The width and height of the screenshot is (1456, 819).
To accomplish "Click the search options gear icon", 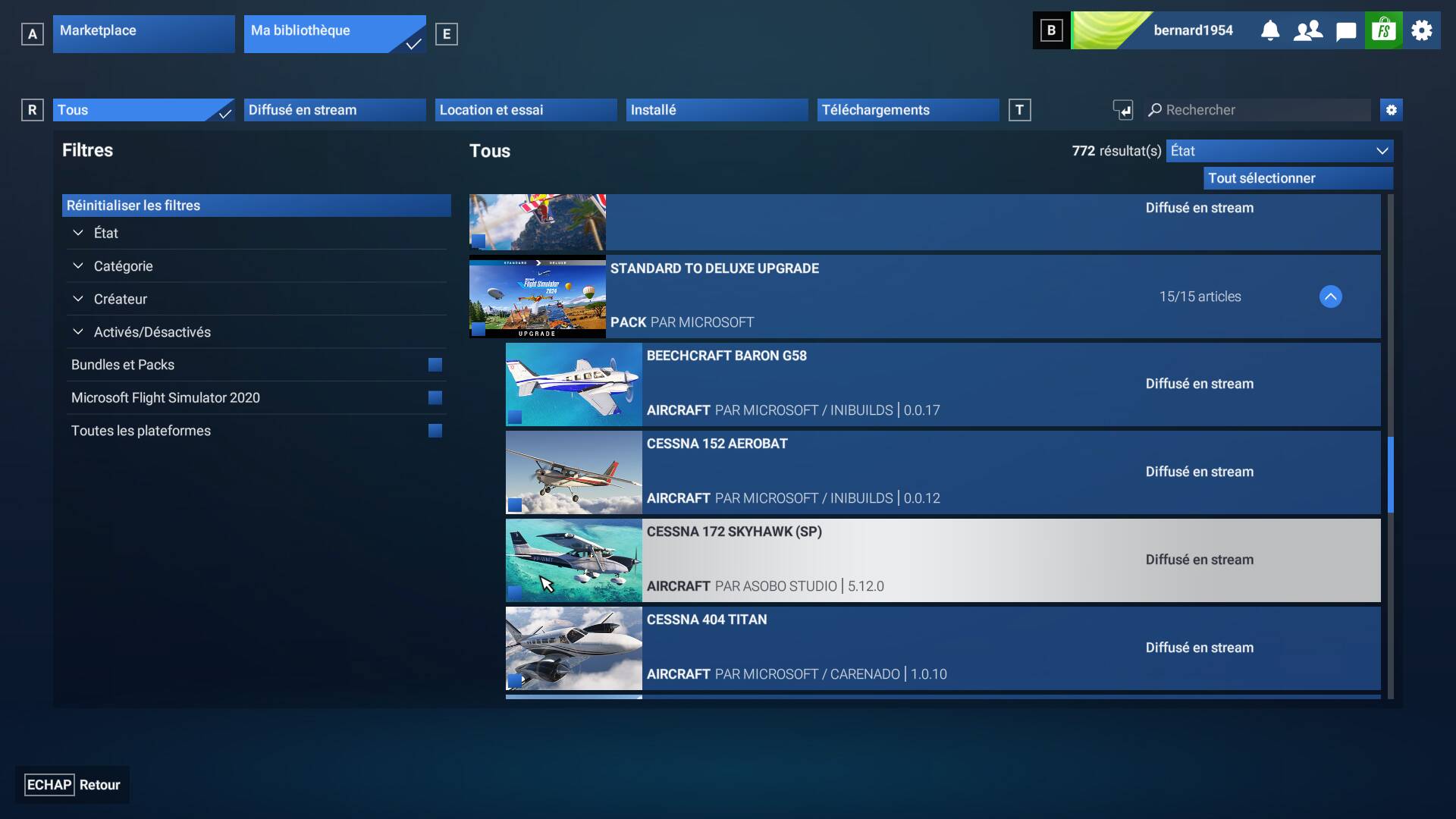I will [1392, 110].
